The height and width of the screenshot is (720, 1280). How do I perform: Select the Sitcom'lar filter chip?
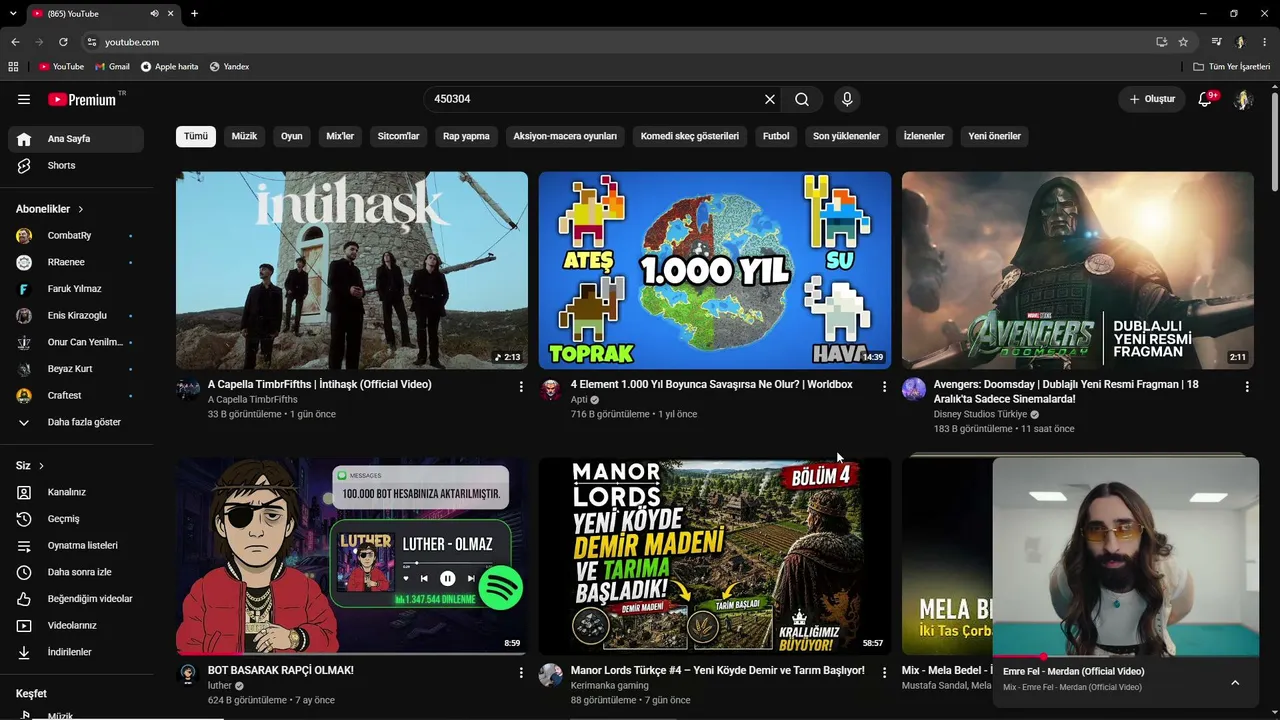click(x=398, y=136)
